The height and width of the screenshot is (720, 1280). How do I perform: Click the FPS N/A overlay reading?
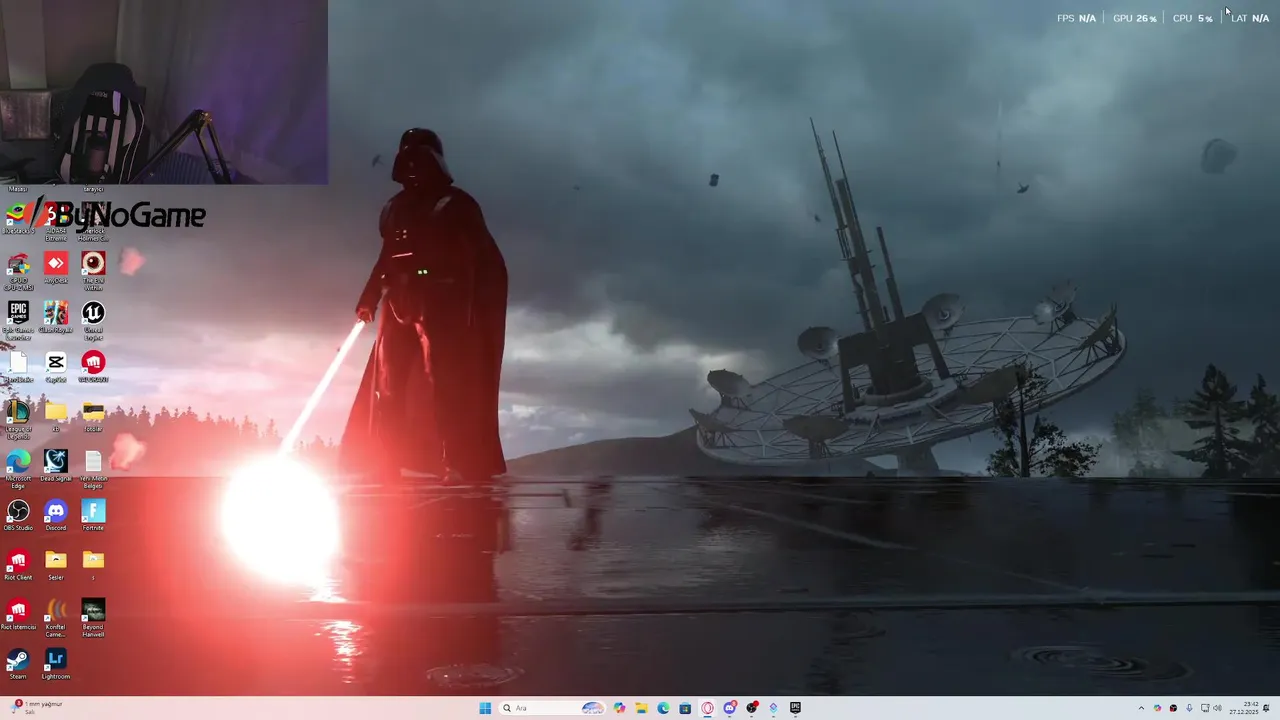(1076, 18)
